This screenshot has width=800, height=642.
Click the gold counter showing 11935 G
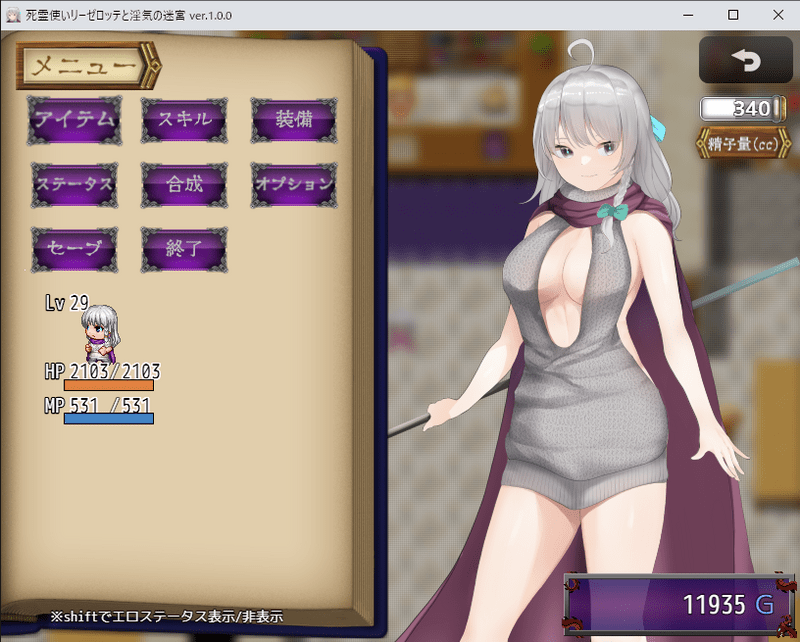click(678, 604)
